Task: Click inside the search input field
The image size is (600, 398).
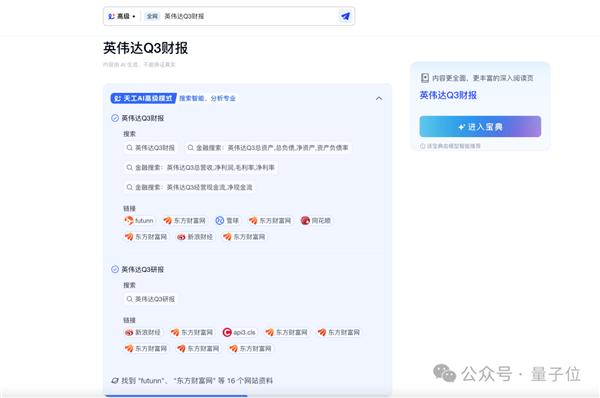Action: click(249, 16)
